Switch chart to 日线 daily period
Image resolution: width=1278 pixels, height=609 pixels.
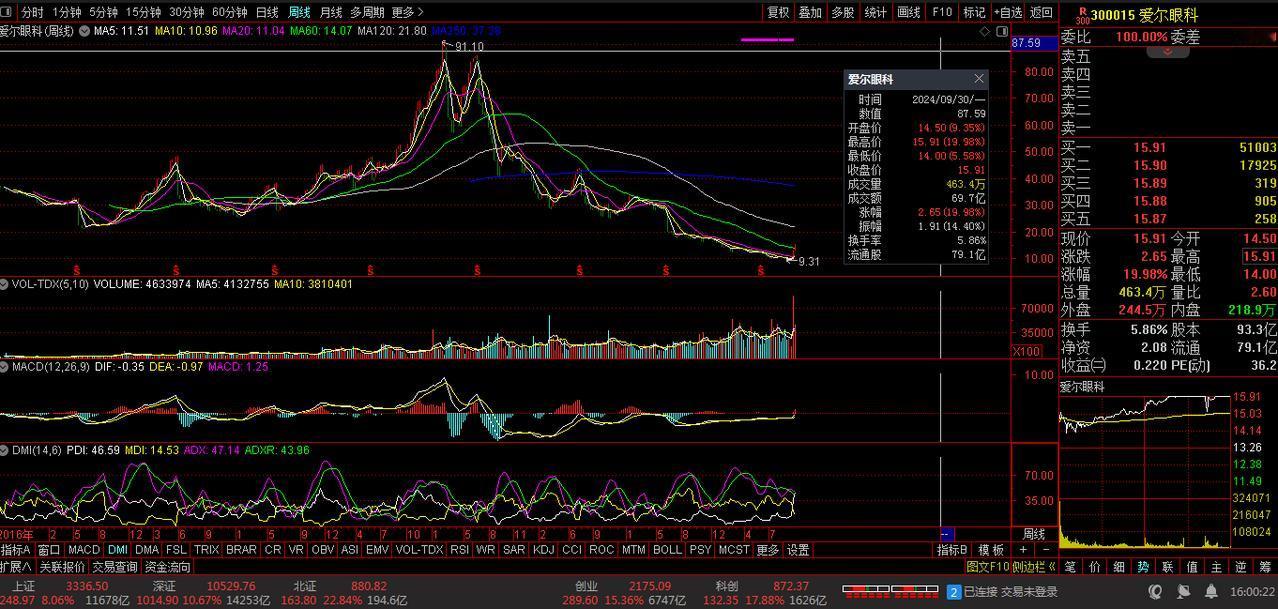pyautogui.click(x=267, y=12)
